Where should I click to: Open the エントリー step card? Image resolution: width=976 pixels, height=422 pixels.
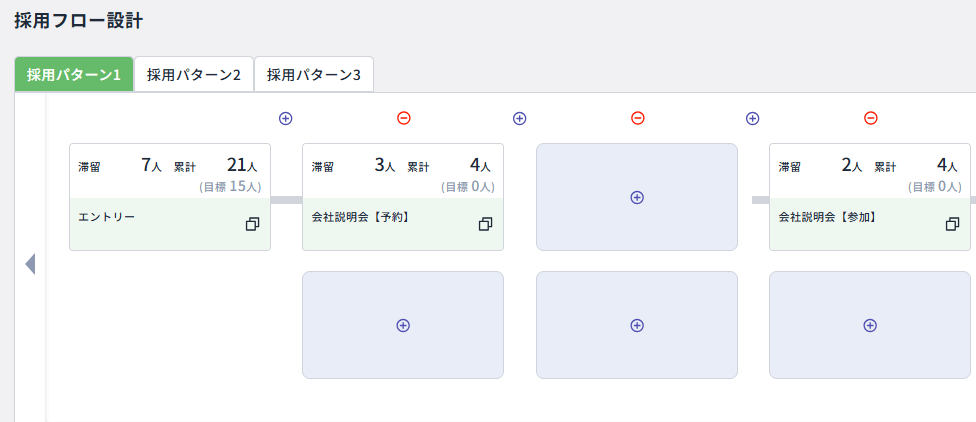coord(150,216)
